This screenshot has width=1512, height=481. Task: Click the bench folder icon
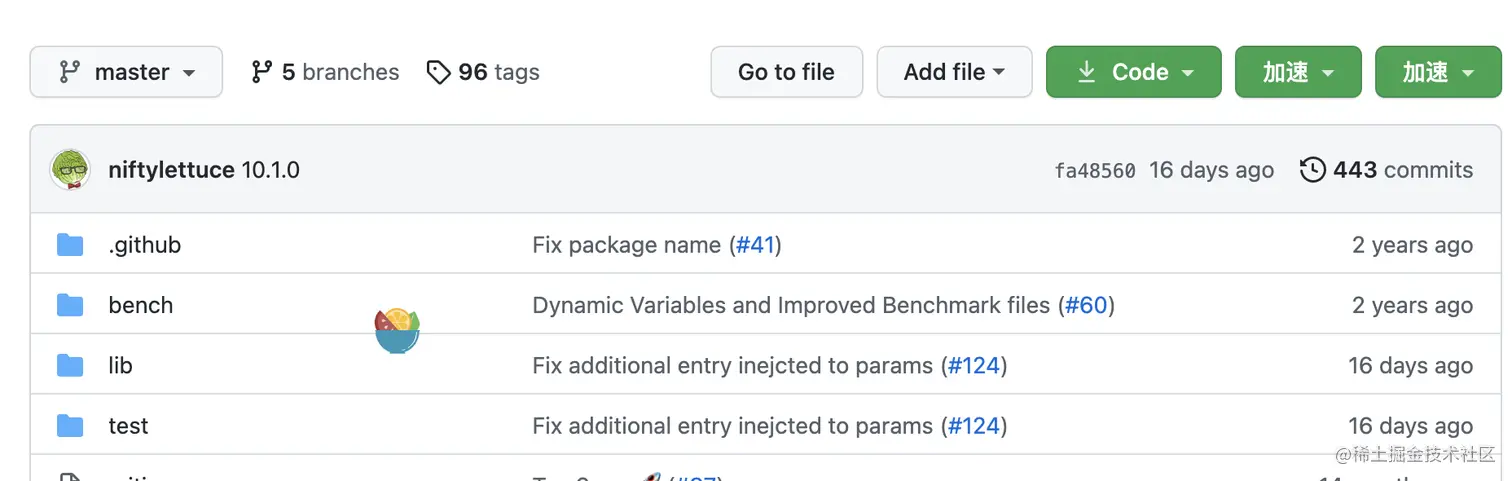coord(70,305)
